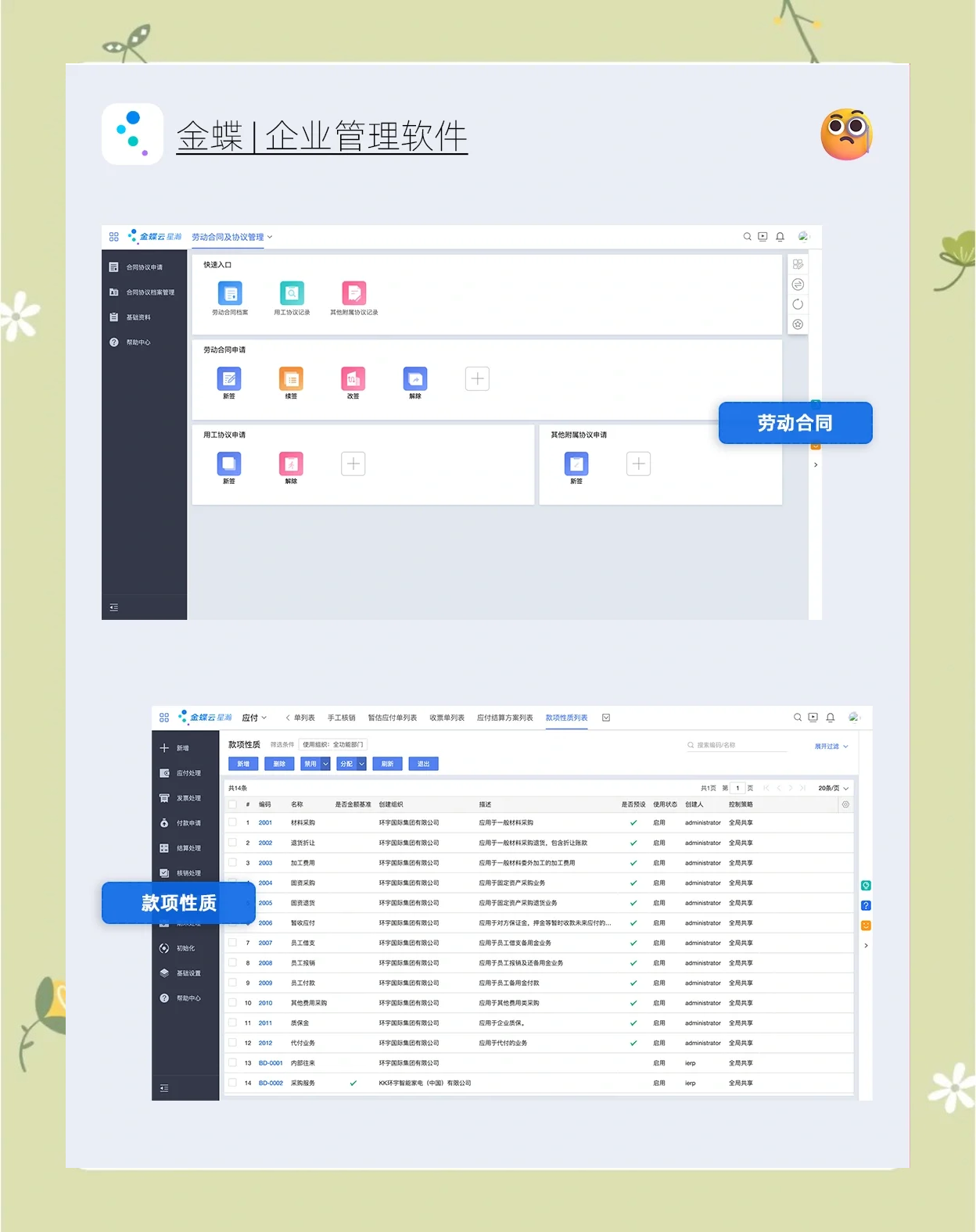Open code link 2009
This screenshot has width=976, height=1232.
[265, 983]
